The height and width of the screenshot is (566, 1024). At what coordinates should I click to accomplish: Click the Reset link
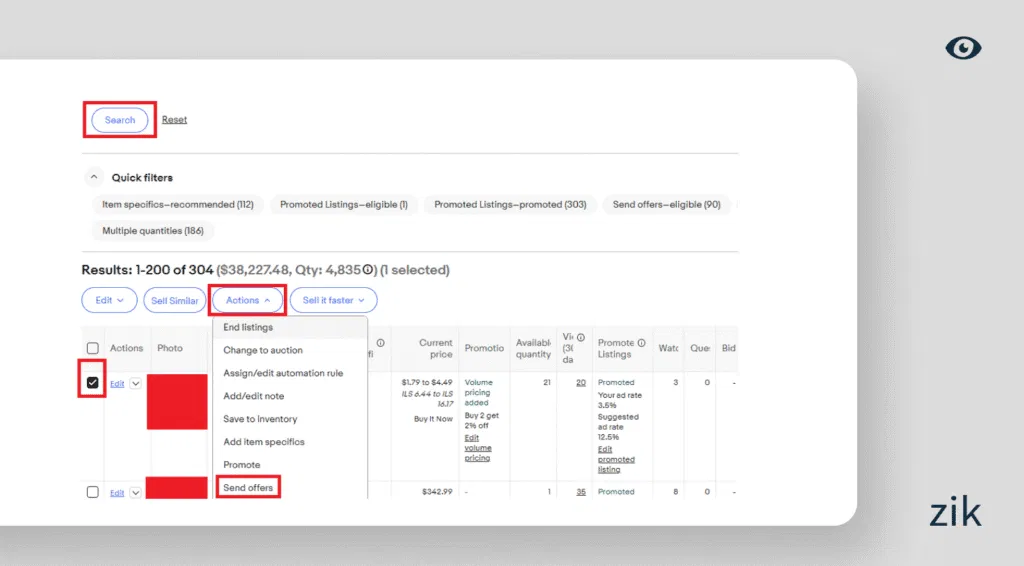174,120
